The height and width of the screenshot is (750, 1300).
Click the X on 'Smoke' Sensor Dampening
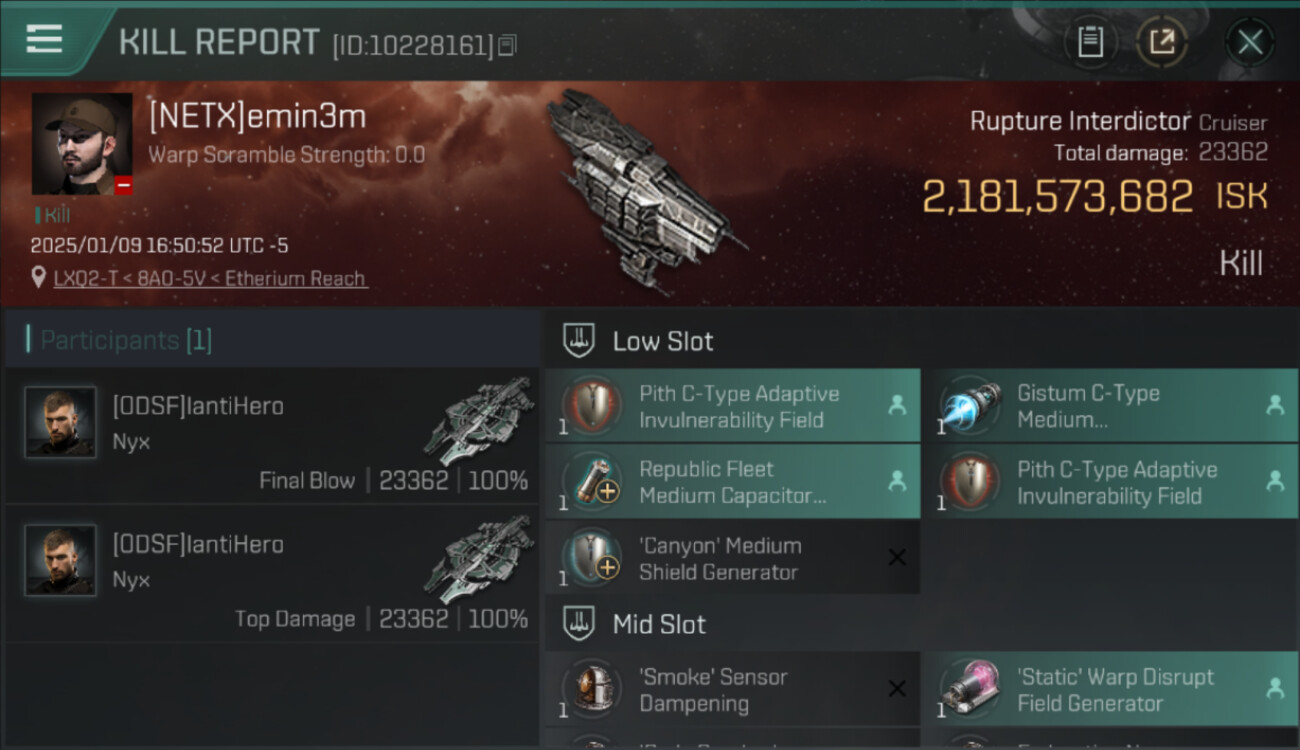(897, 688)
